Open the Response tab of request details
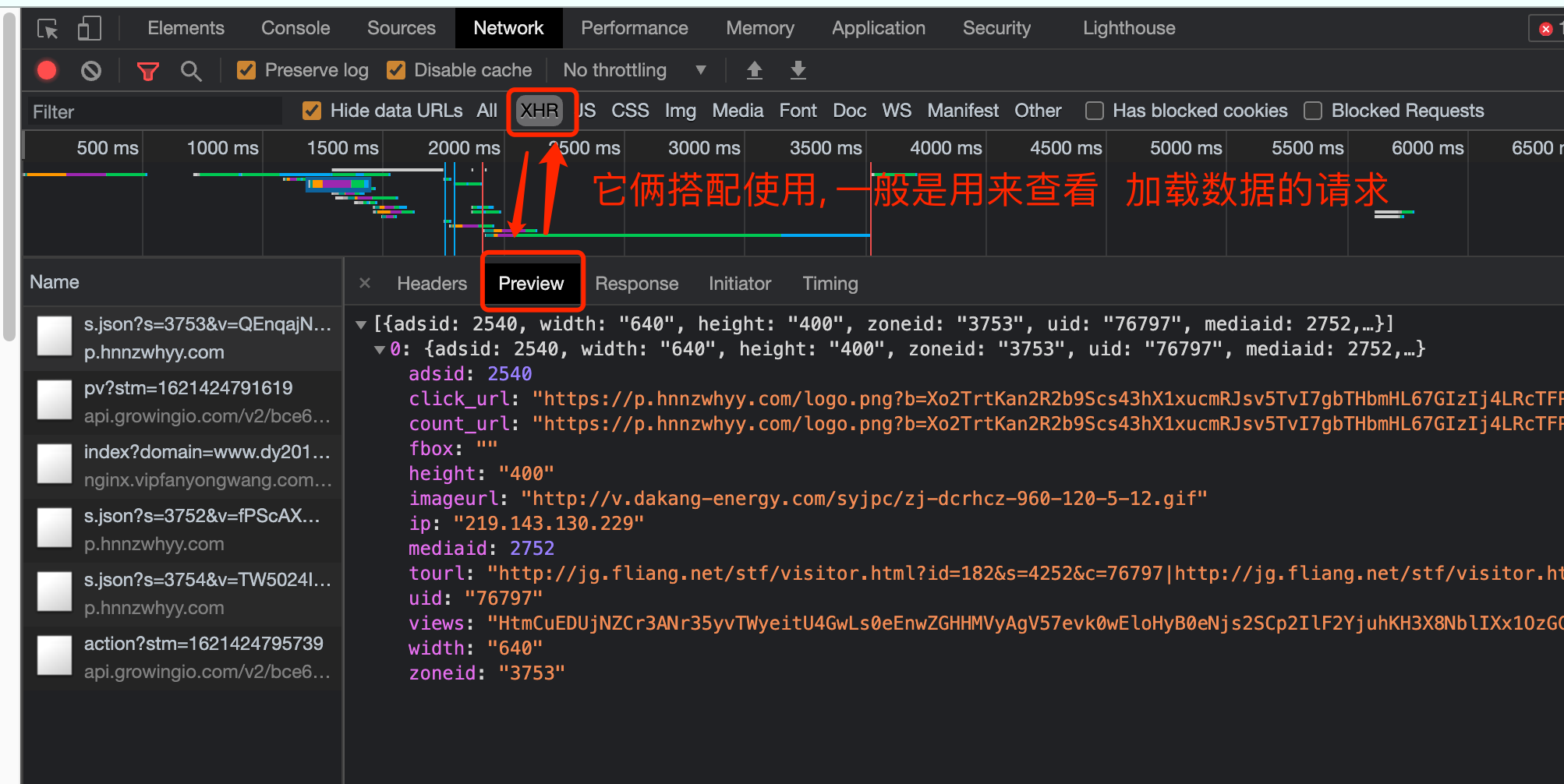 pyautogui.click(x=637, y=284)
